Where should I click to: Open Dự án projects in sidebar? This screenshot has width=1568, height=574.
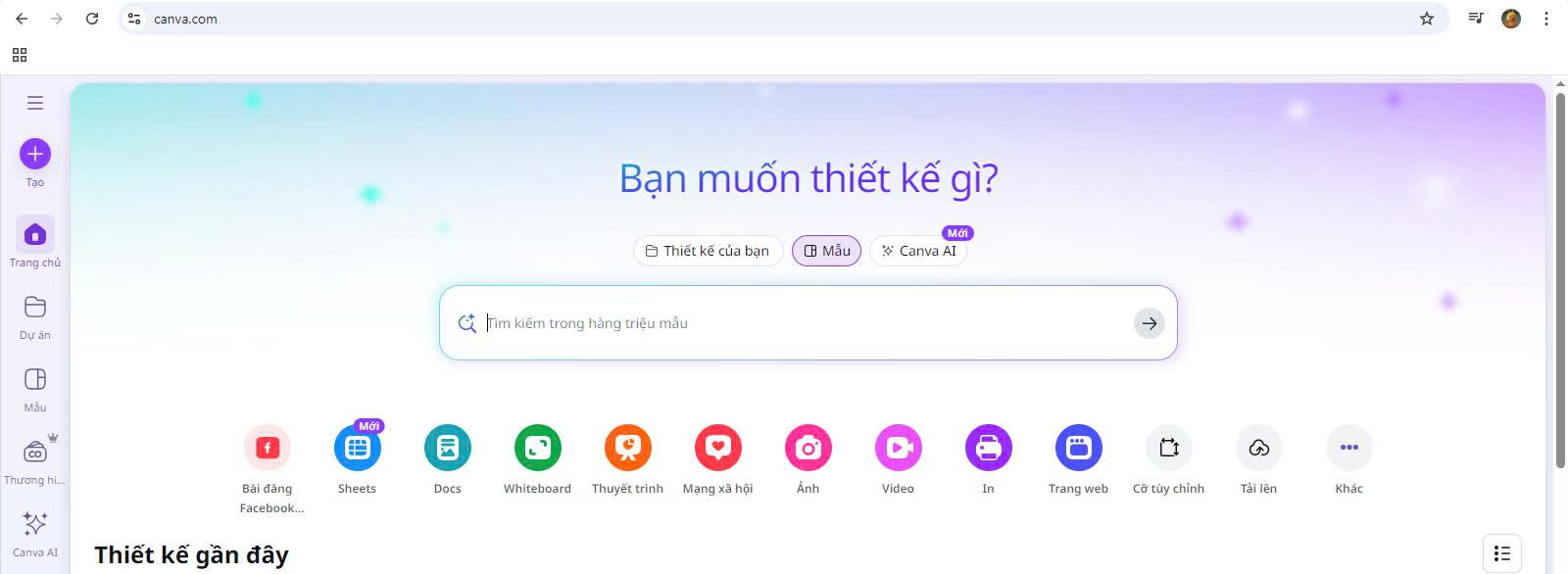pyautogui.click(x=35, y=317)
